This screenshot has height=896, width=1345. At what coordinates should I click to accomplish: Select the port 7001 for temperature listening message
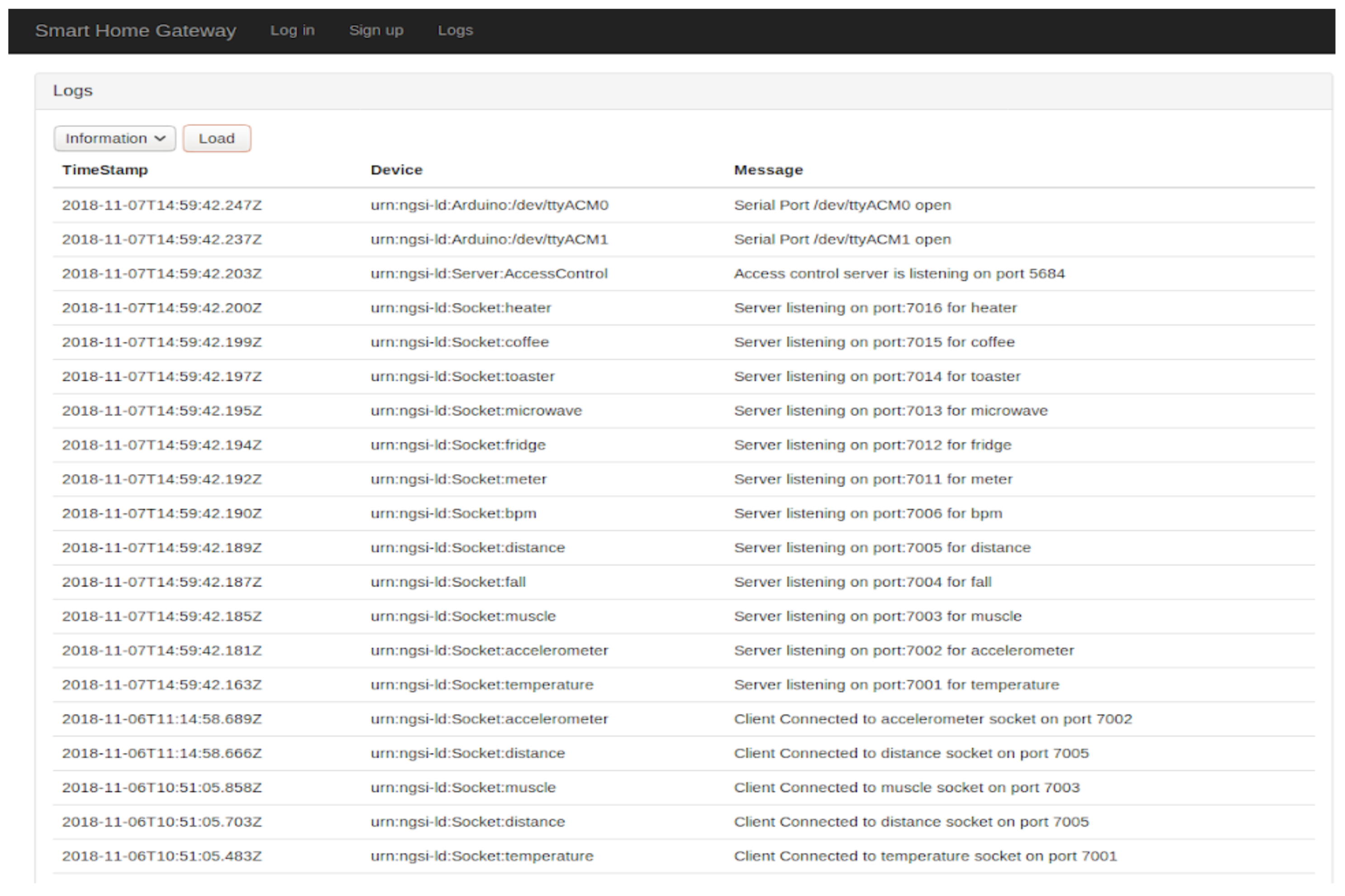(x=896, y=685)
